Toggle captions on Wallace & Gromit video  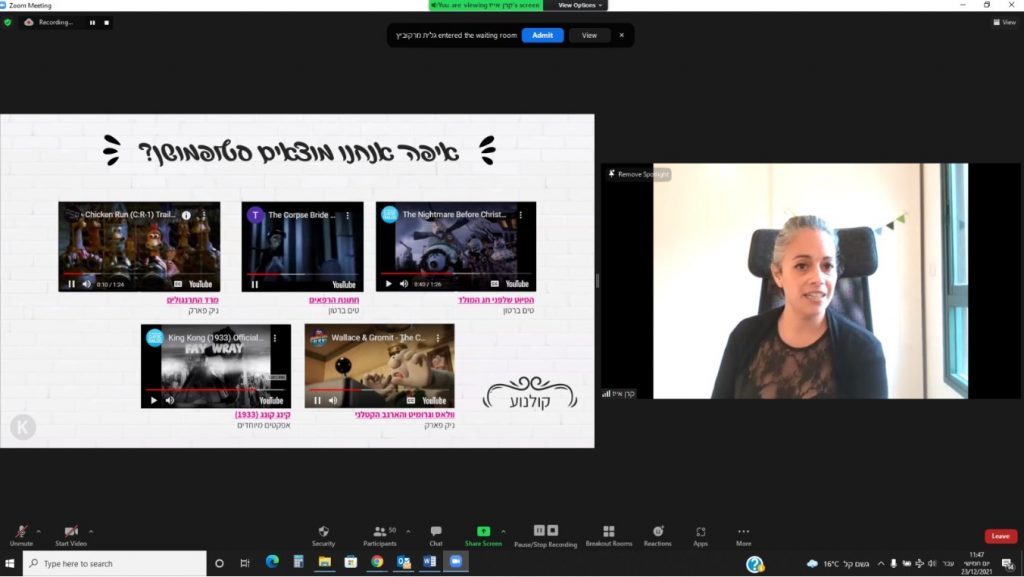(x=411, y=400)
